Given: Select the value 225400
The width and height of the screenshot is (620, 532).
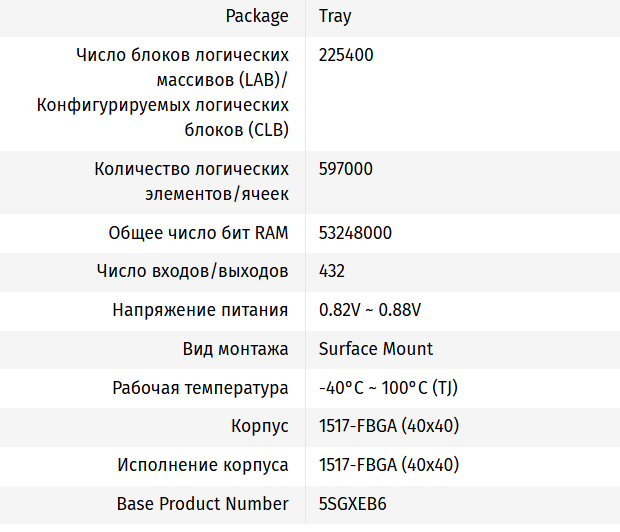Looking at the screenshot, I should point(346,55).
